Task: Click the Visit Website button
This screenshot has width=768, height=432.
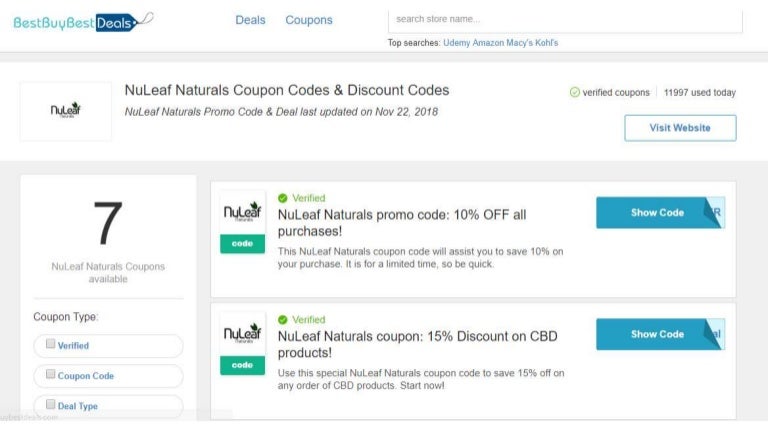Action: pos(680,128)
